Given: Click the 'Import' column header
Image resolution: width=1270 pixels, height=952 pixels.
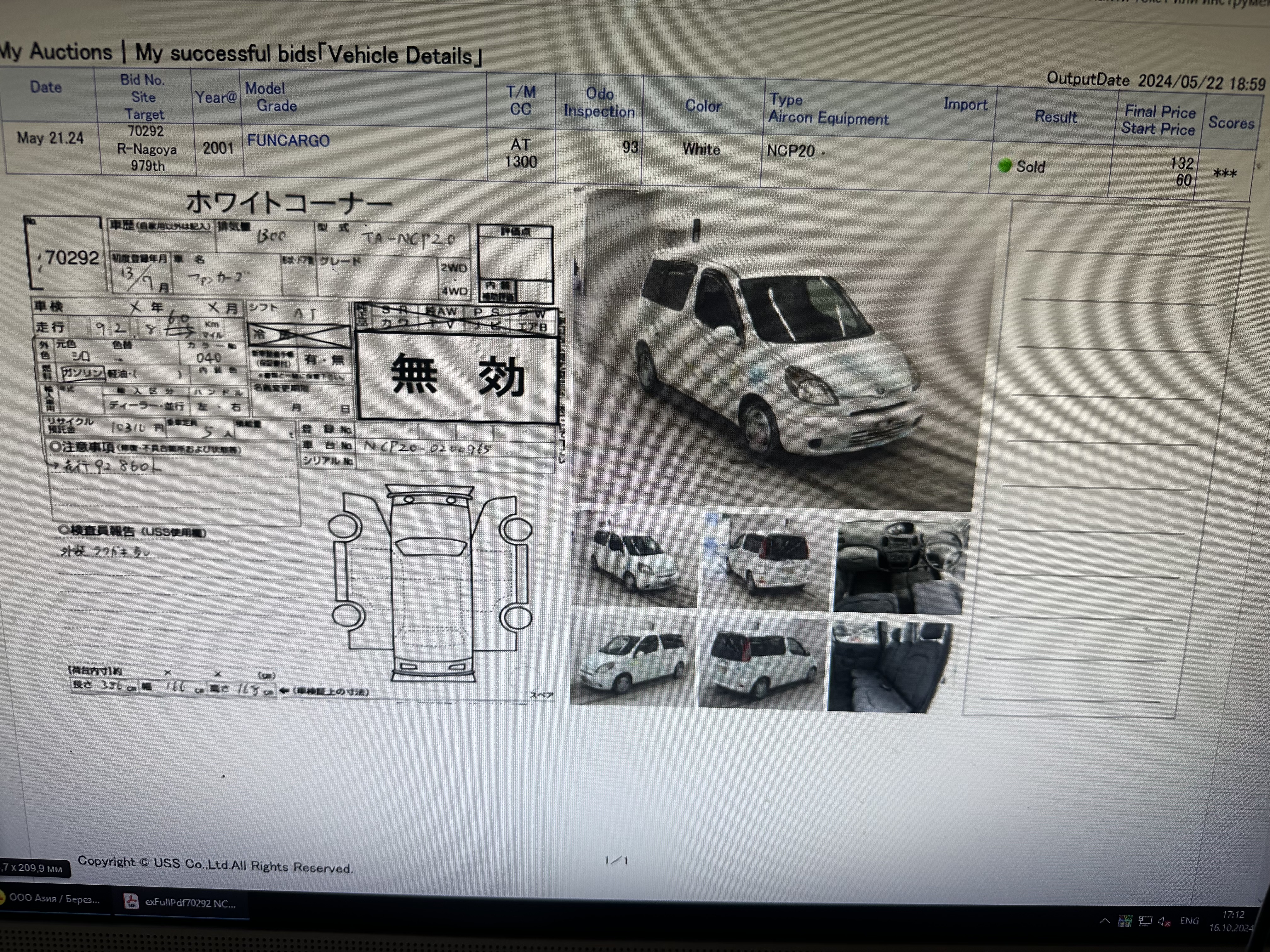Looking at the screenshot, I should point(965,105).
